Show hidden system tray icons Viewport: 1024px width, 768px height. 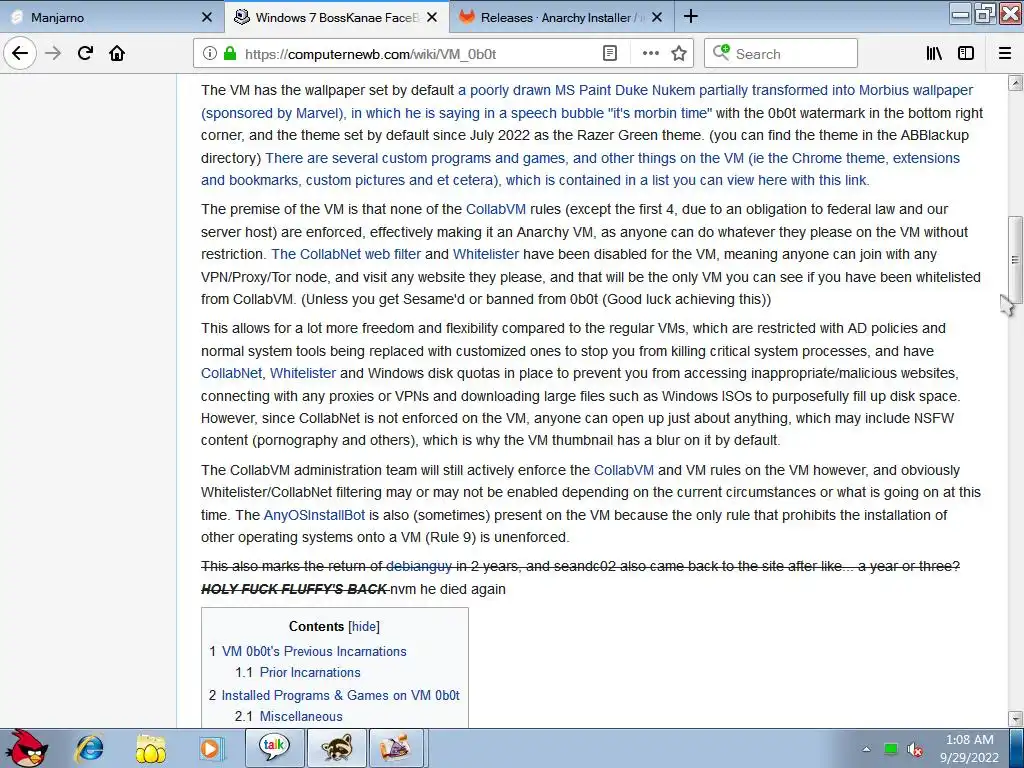(866, 749)
